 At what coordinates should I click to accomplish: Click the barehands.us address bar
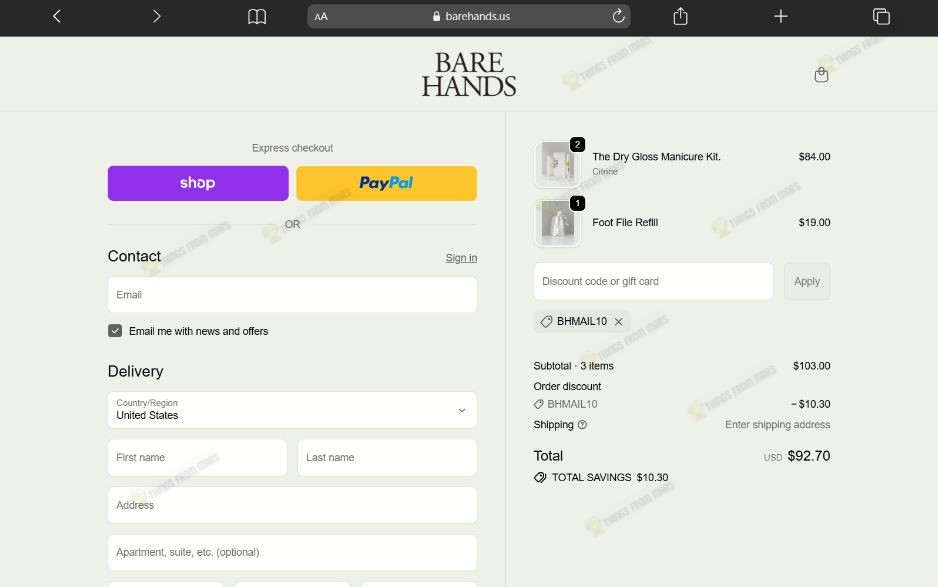tap(468, 16)
